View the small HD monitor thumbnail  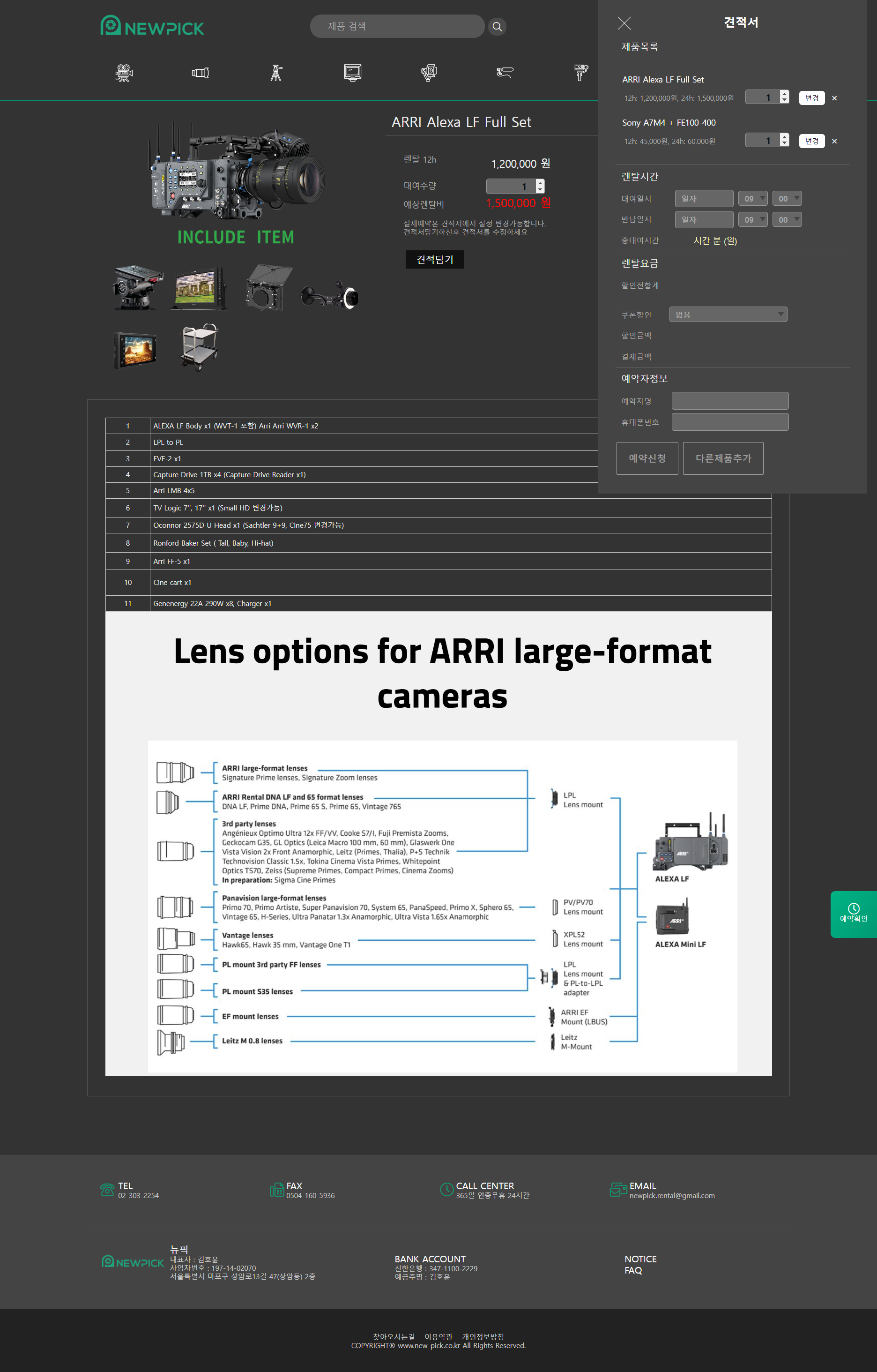point(135,351)
